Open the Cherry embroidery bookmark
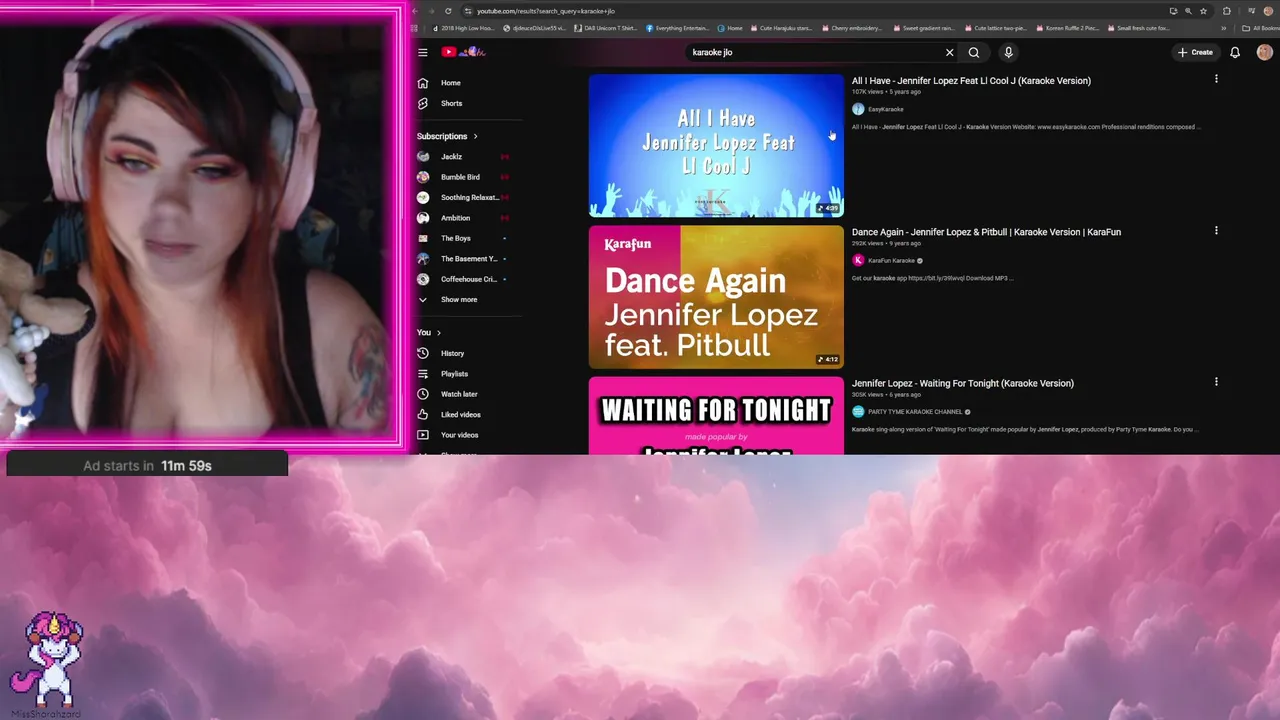The width and height of the screenshot is (1280, 720). (853, 28)
